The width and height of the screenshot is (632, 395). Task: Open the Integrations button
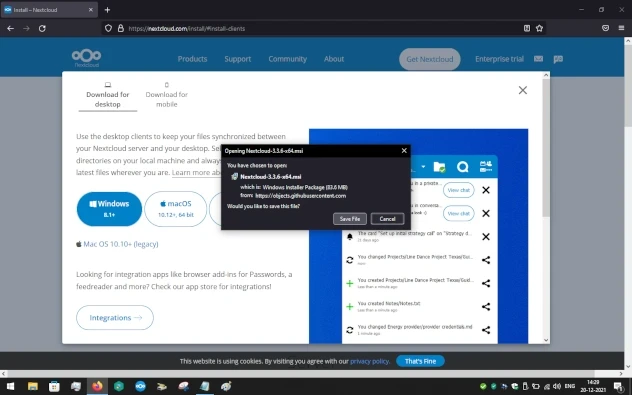(115, 318)
